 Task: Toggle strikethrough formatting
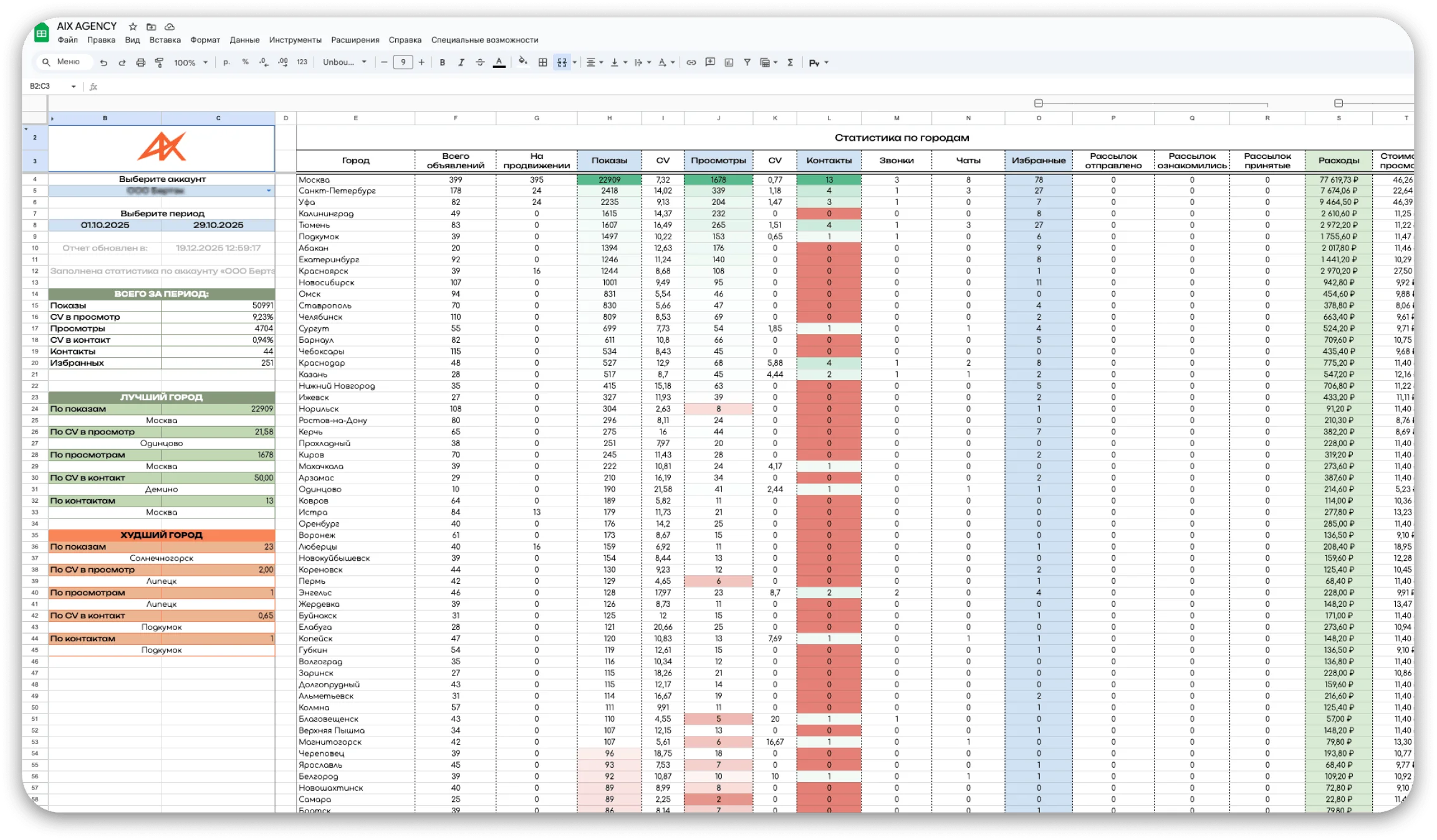click(x=480, y=62)
